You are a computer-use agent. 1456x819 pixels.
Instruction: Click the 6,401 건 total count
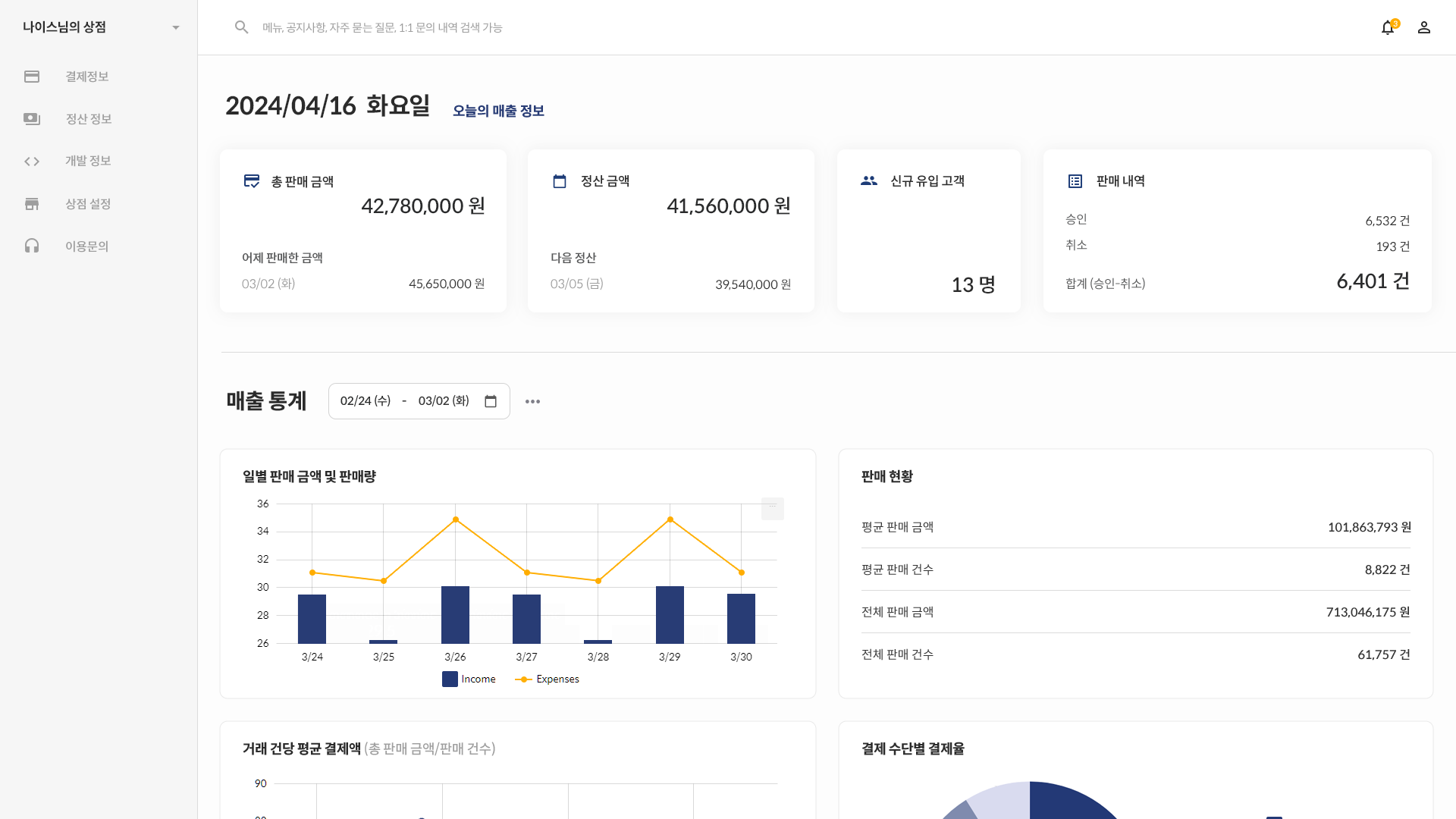[x=1373, y=281]
